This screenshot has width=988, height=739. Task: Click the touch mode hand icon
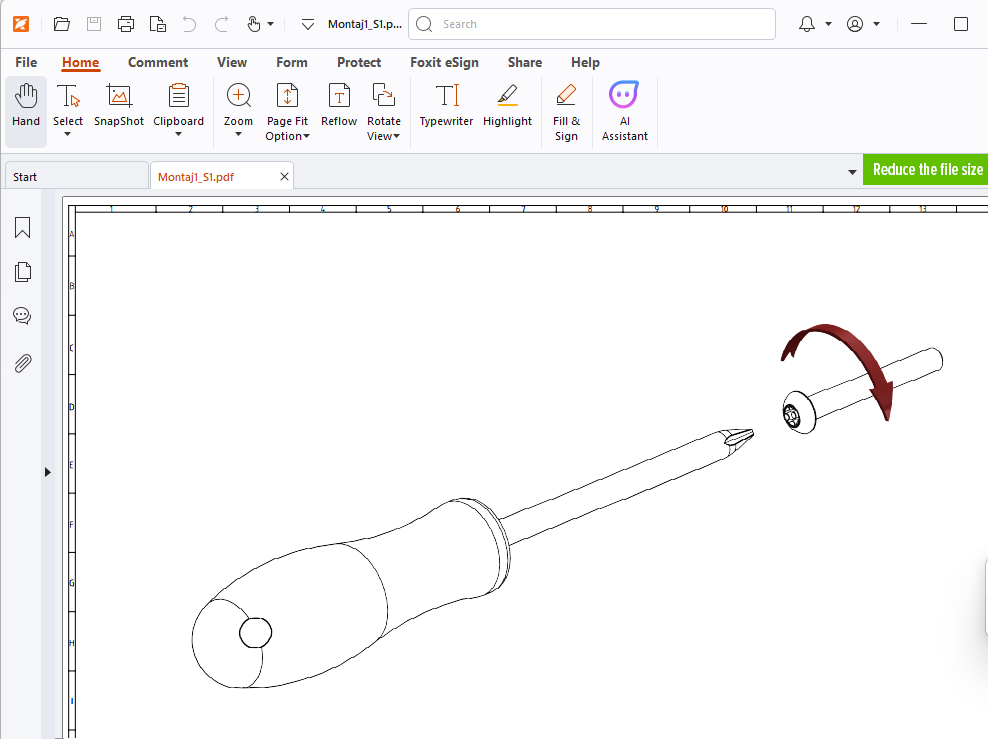click(x=253, y=24)
